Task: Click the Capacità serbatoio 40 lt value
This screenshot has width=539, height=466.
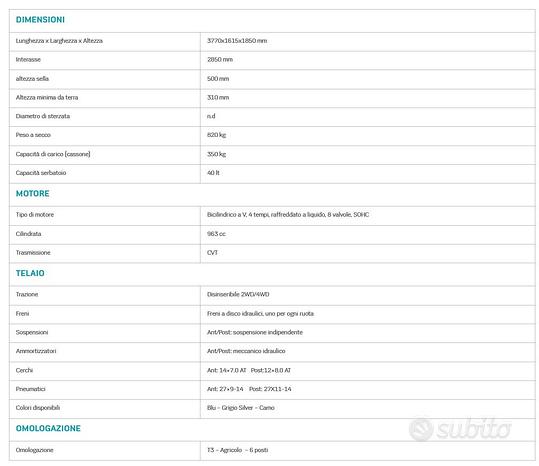Action: [213, 173]
